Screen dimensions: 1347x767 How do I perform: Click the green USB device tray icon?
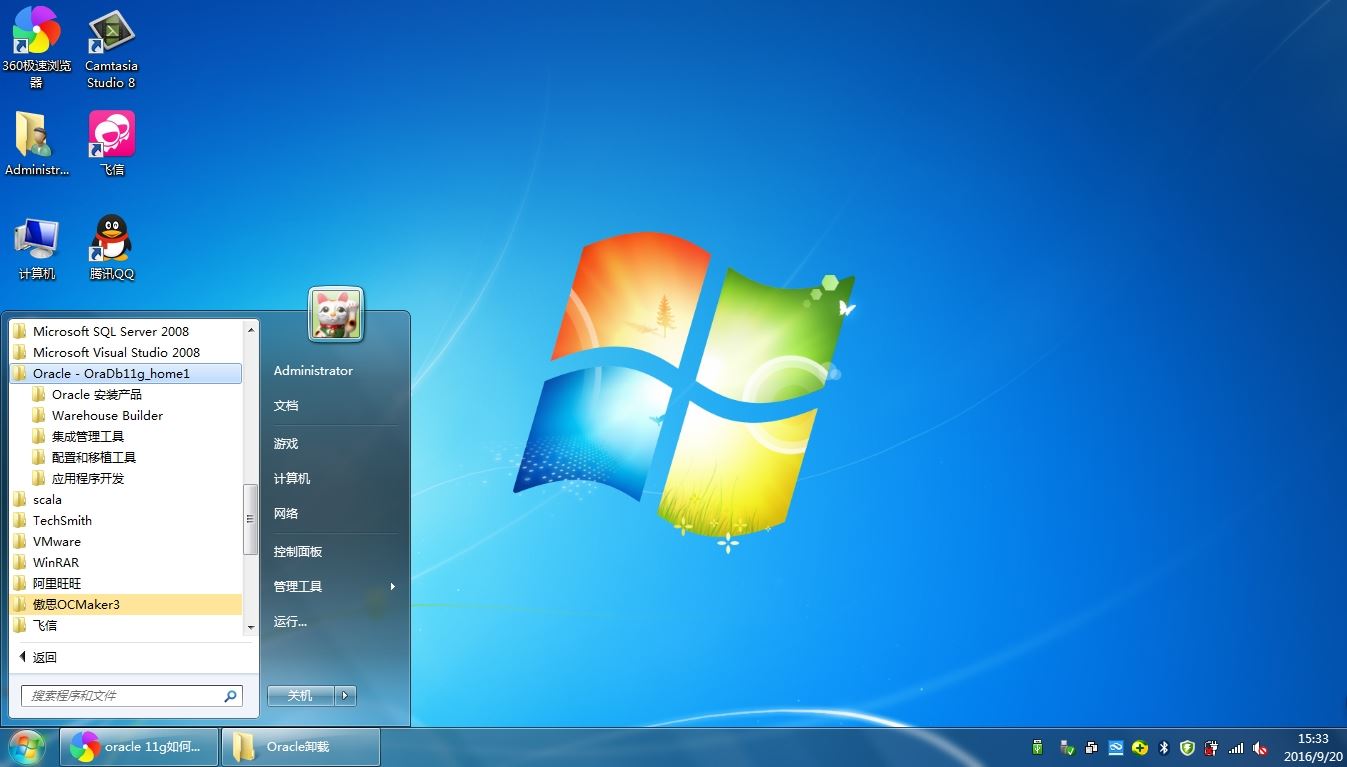tap(1038, 747)
